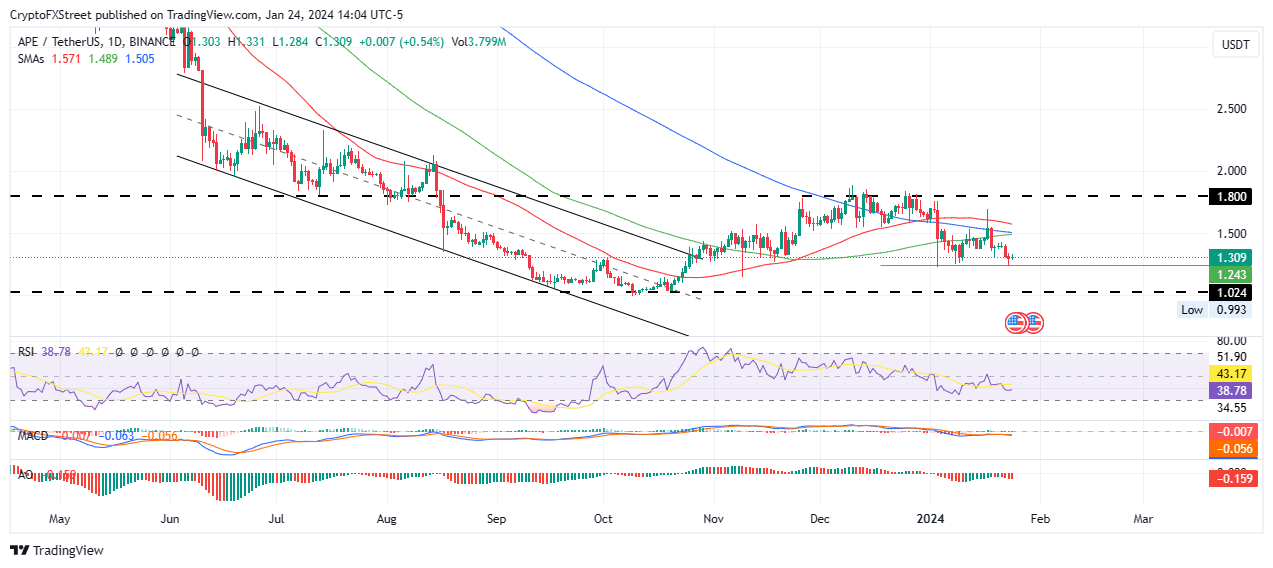Click the SMAs indicator legend
Image resolution: width=1273 pixels, height=568 pixels.
(x=32, y=59)
